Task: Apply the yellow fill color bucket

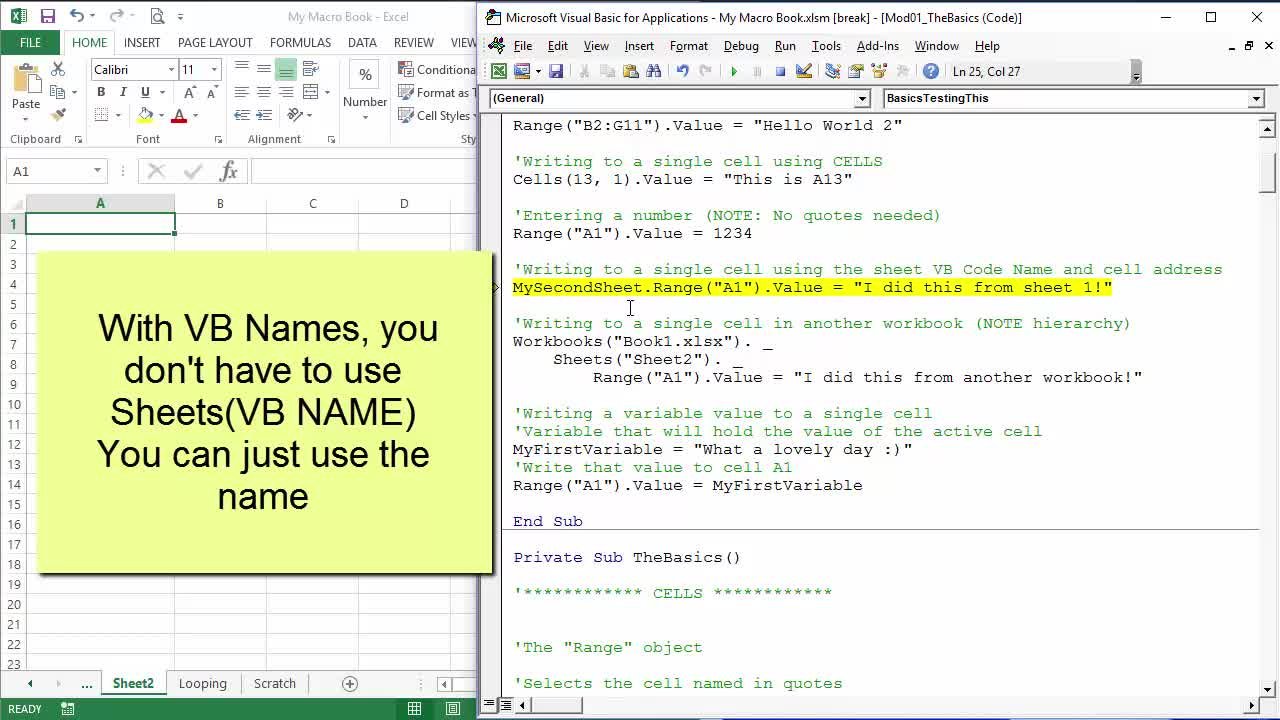Action: (x=146, y=116)
